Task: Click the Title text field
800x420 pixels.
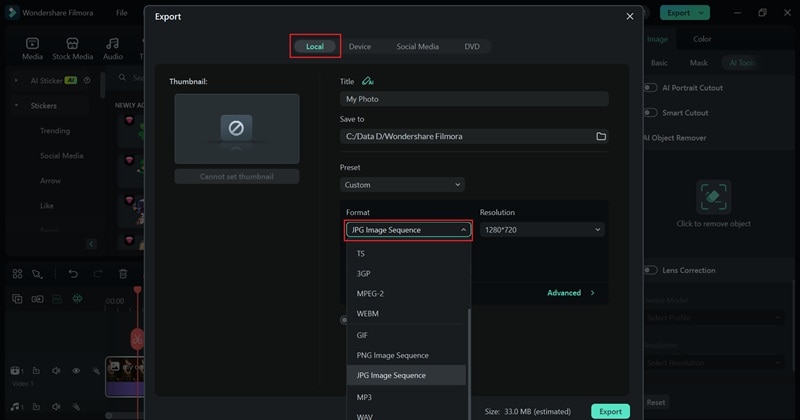Action: tap(474, 99)
